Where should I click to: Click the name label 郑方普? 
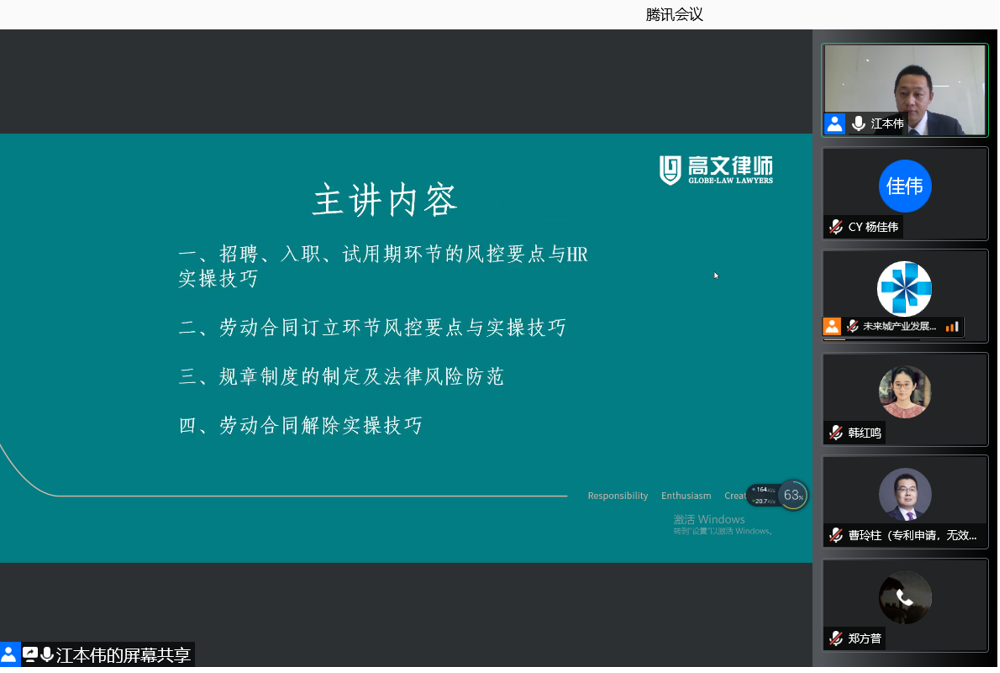tap(865, 639)
